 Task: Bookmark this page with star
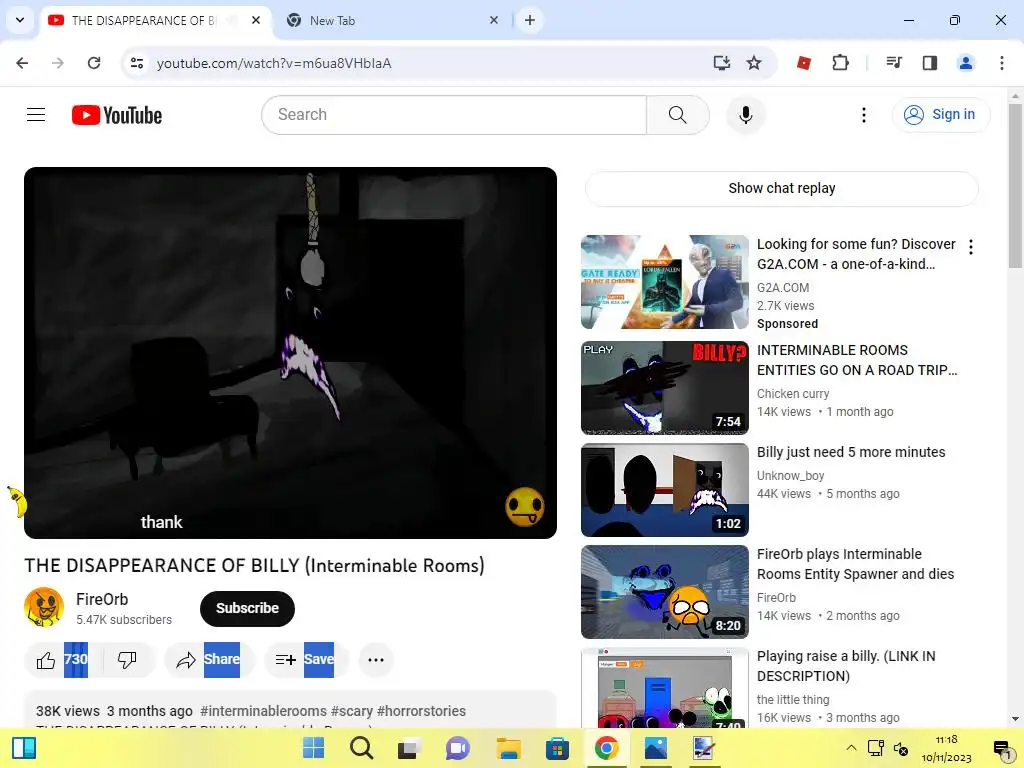pyautogui.click(x=754, y=63)
